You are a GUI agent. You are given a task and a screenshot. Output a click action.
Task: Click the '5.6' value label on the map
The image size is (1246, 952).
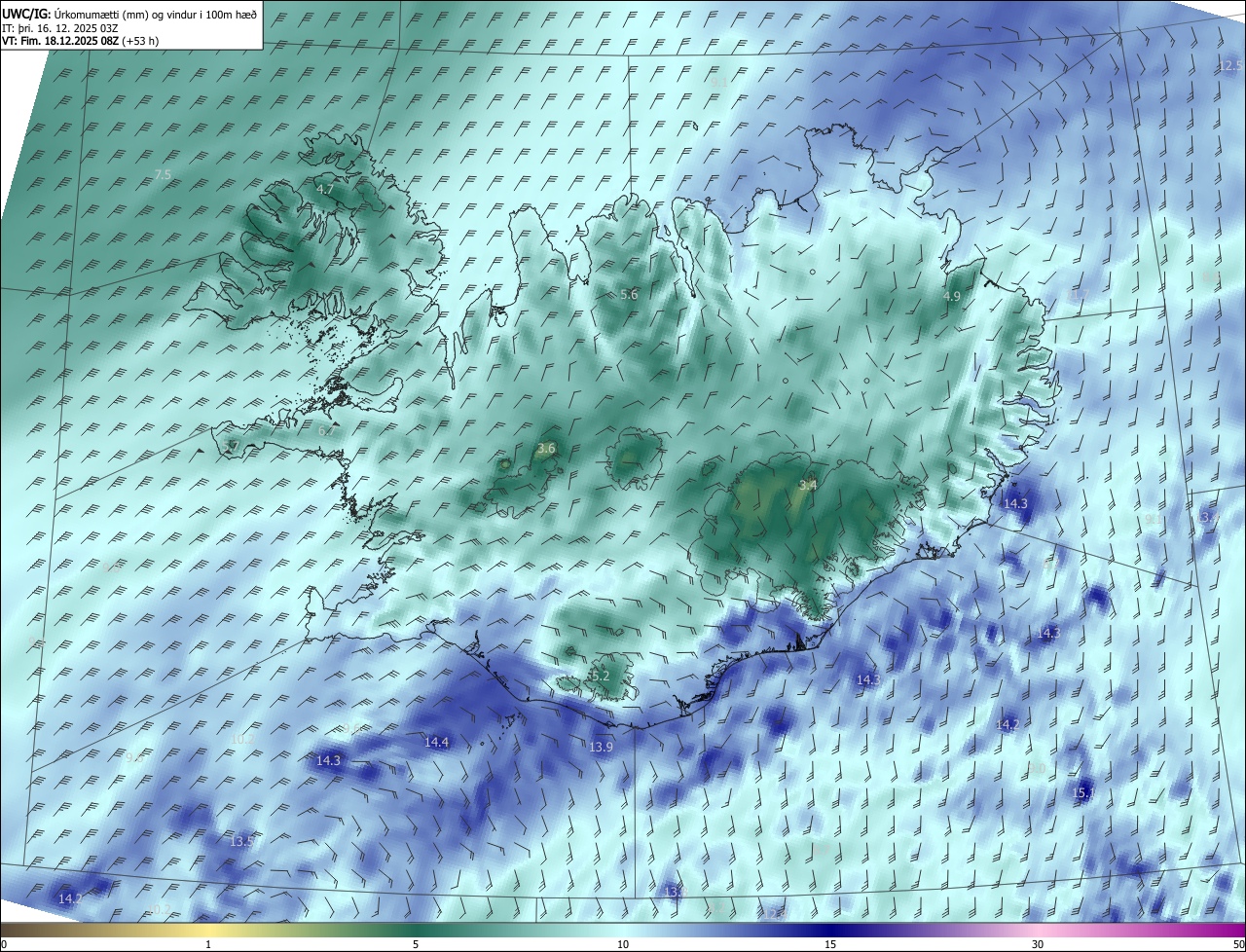(x=629, y=294)
